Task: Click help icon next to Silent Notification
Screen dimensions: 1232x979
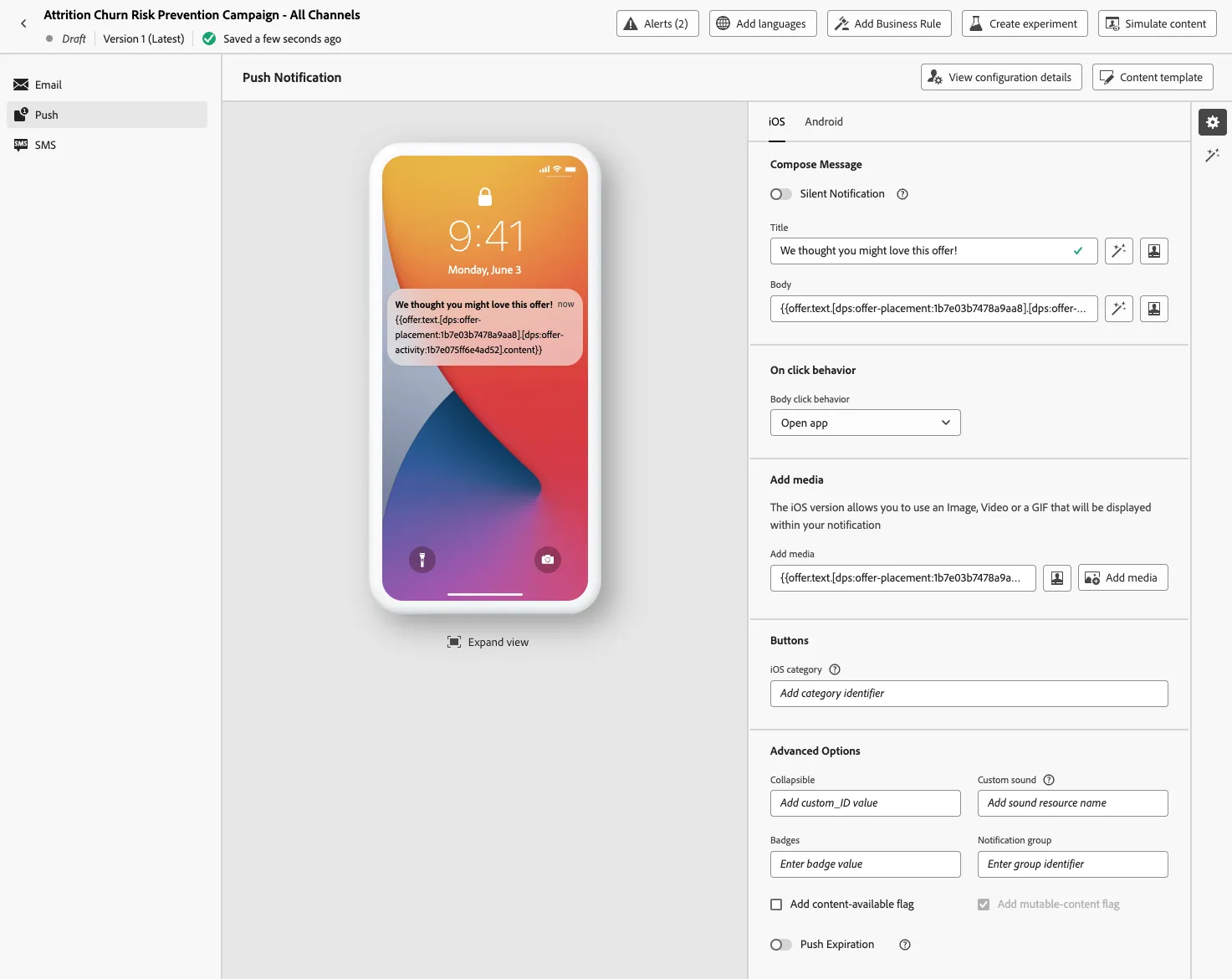Action: click(x=902, y=194)
